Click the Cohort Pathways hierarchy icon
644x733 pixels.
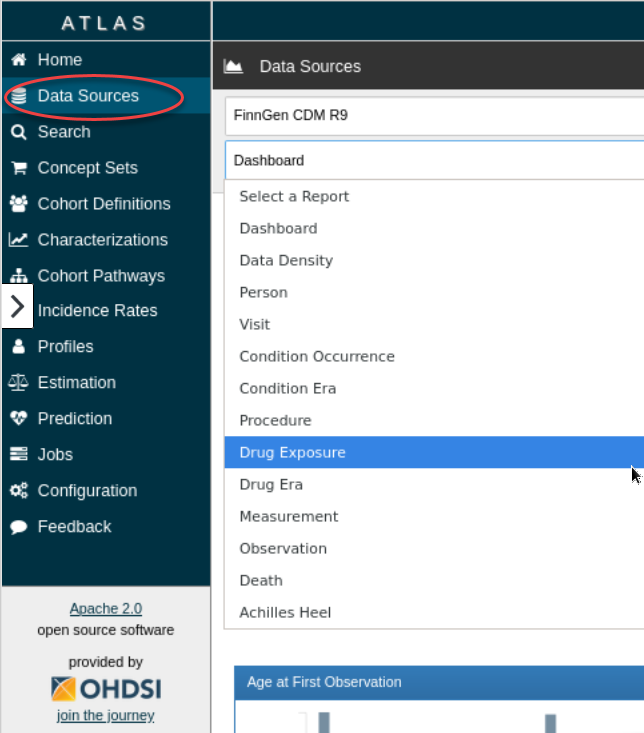[19, 275]
